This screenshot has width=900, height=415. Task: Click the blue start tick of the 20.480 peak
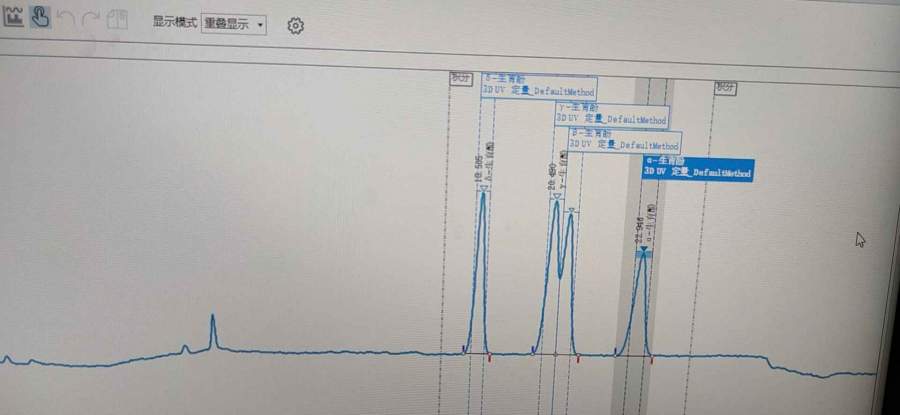534,350
